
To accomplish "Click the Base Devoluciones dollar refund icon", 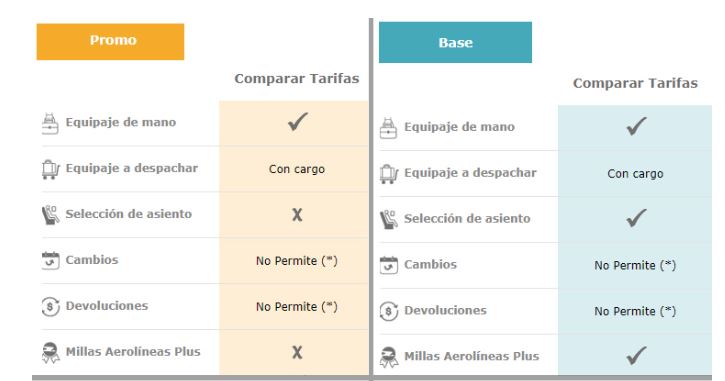I will 388,311.
